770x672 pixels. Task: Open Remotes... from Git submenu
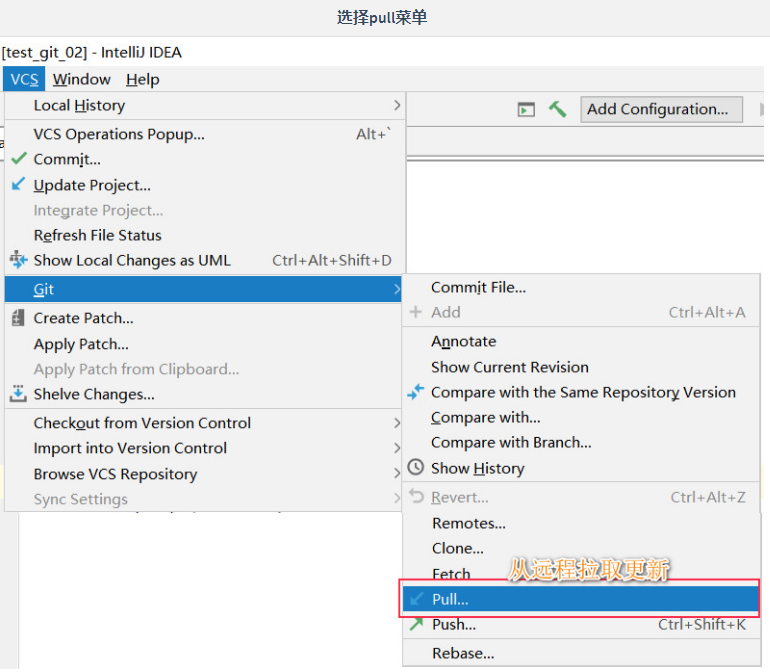tap(581, 523)
